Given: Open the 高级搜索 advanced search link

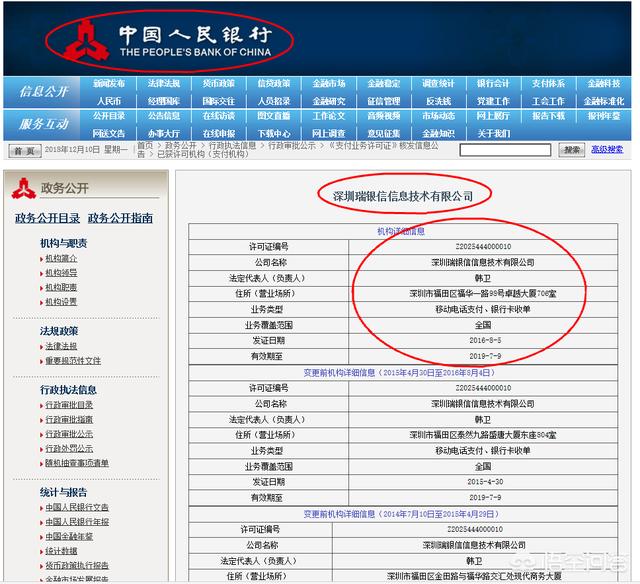Looking at the screenshot, I should 606,149.
